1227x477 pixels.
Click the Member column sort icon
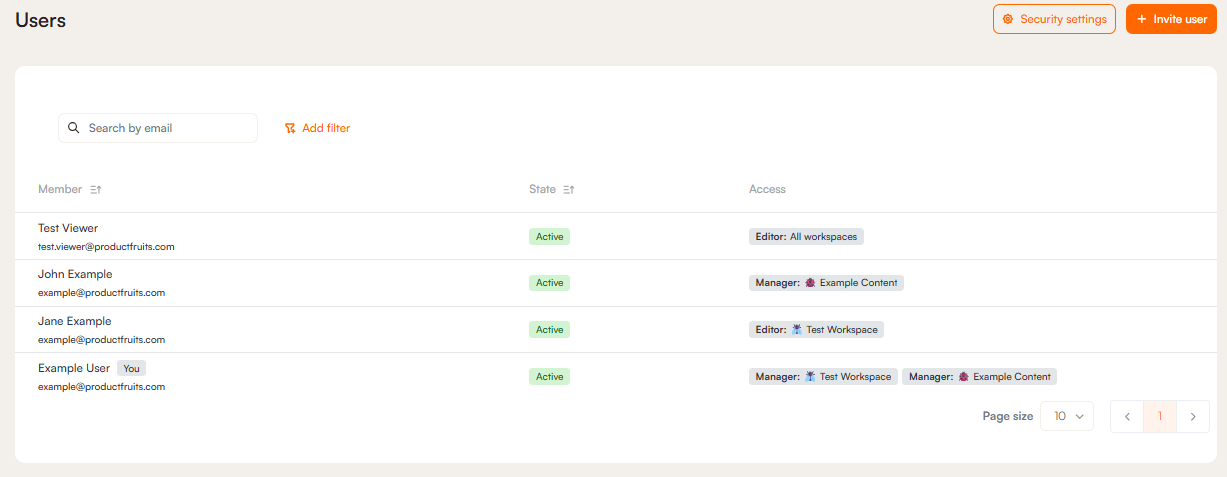click(x=96, y=190)
